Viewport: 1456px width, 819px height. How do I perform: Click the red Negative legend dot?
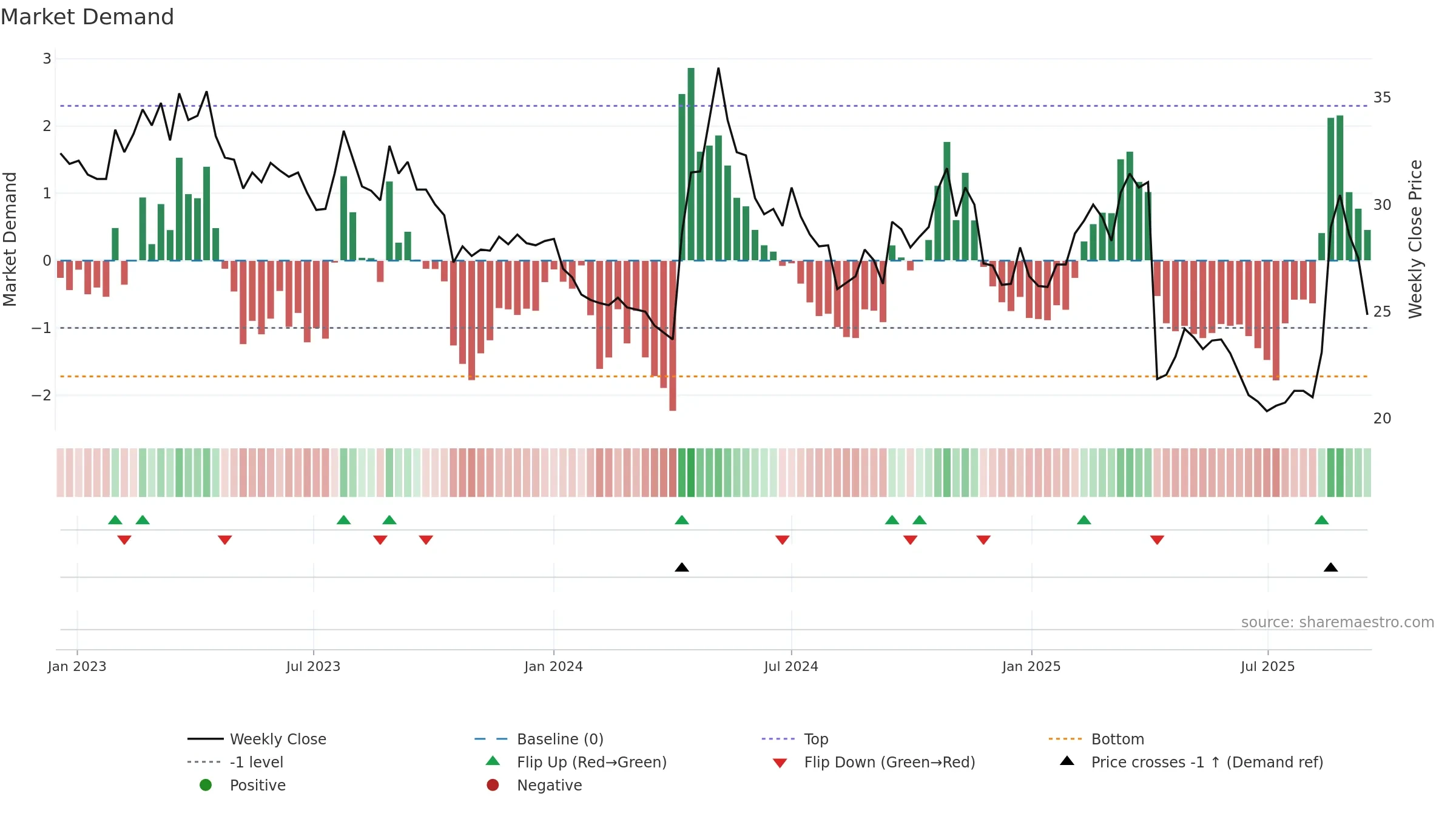click(x=493, y=785)
